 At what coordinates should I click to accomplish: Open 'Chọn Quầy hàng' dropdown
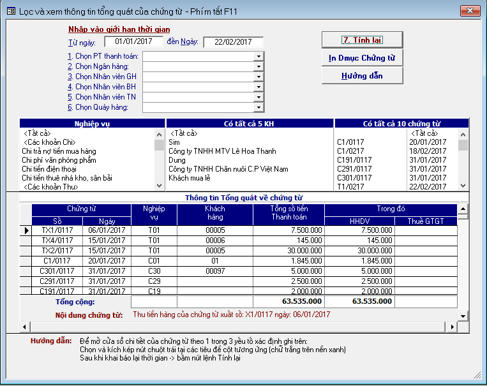[259, 107]
